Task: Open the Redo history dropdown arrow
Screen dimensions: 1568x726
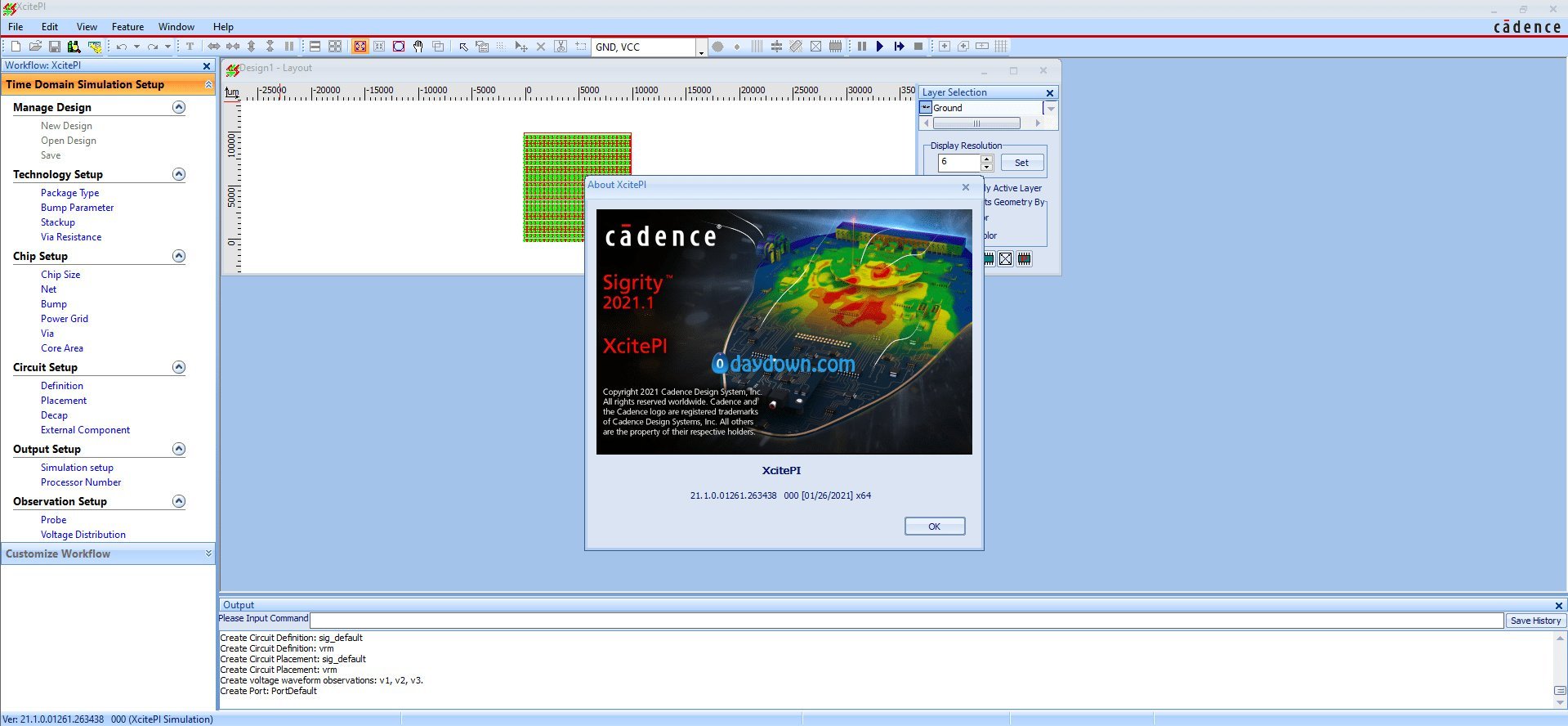Action: click(x=168, y=47)
